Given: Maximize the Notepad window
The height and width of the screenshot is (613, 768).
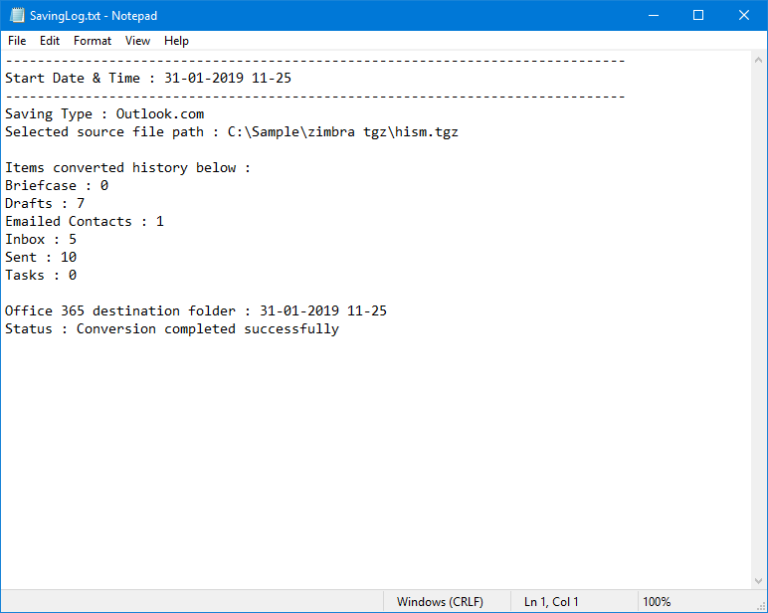Looking at the screenshot, I should click(698, 16).
